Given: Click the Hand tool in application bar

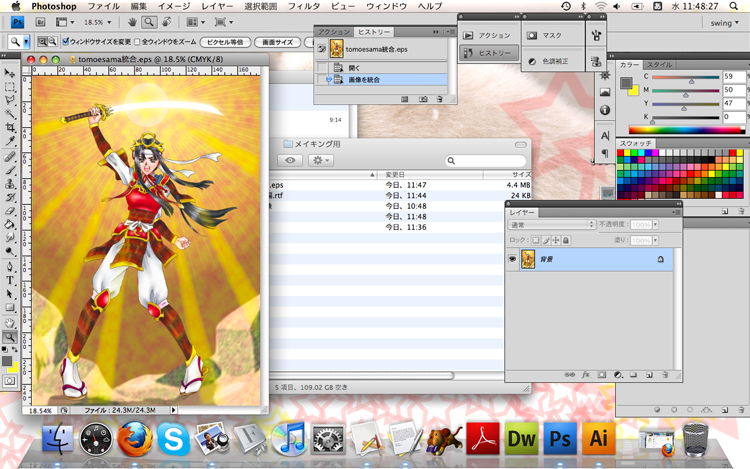Looking at the screenshot, I should click(132, 22).
